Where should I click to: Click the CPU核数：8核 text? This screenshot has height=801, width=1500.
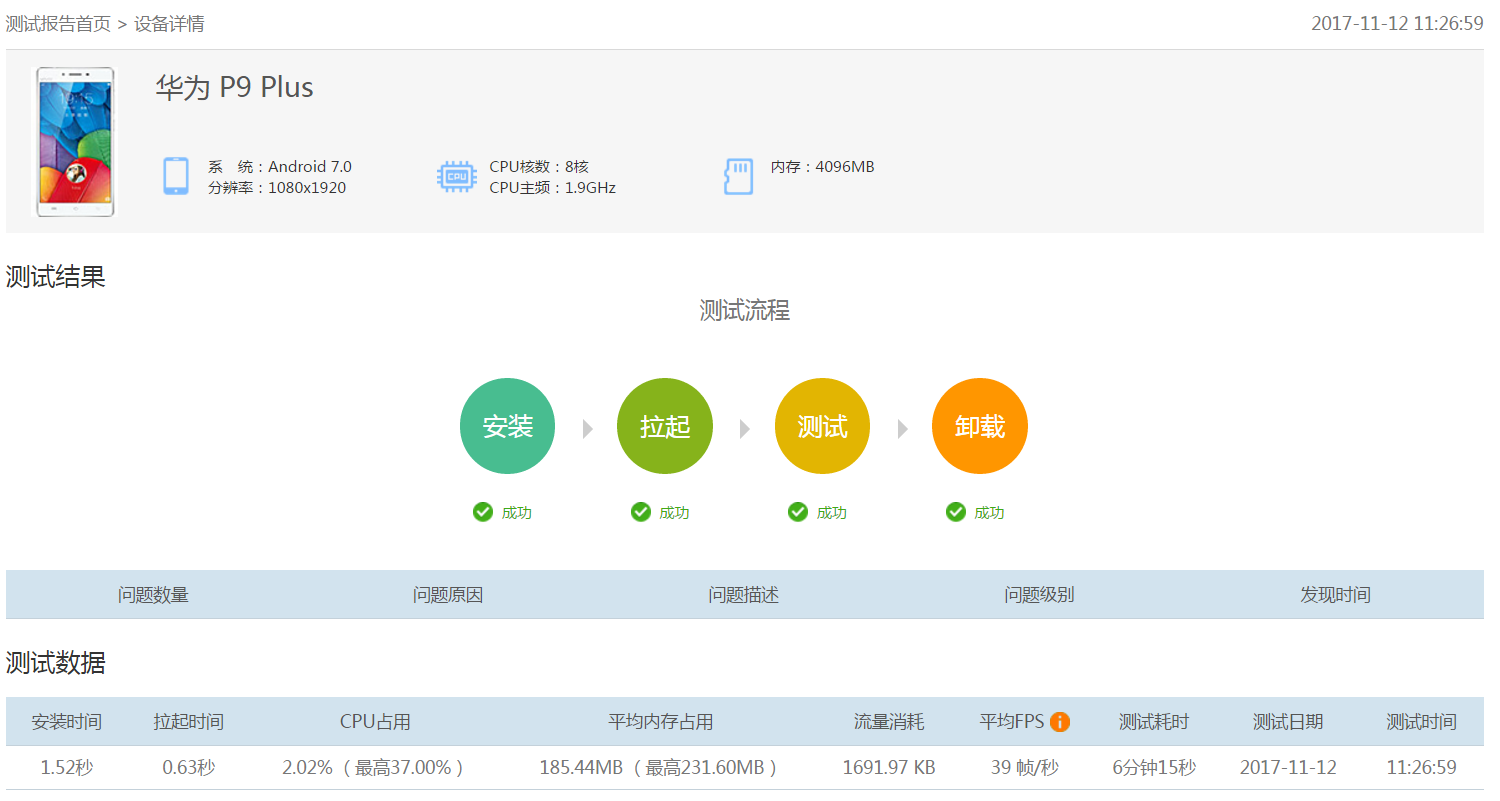(x=539, y=167)
